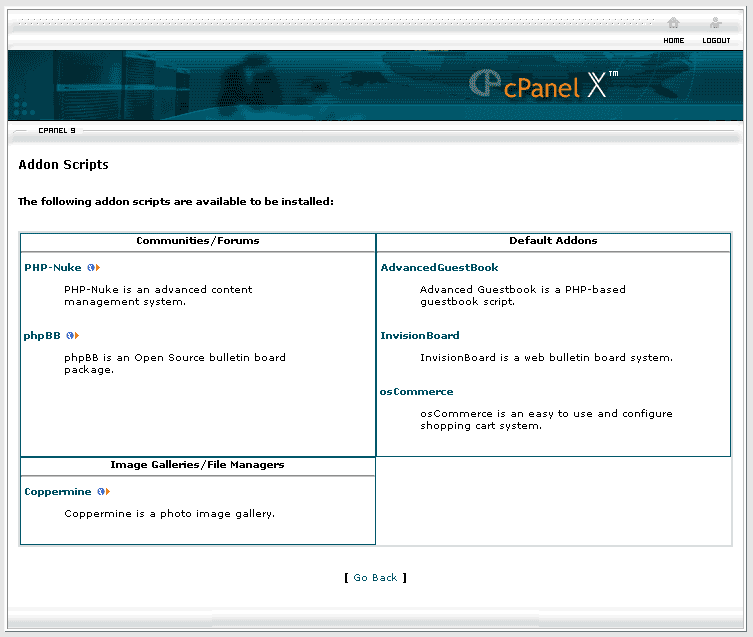Click the CPANEL 9 breadcrumb label
This screenshot has height=637, width=753.
tap(56, 131)
